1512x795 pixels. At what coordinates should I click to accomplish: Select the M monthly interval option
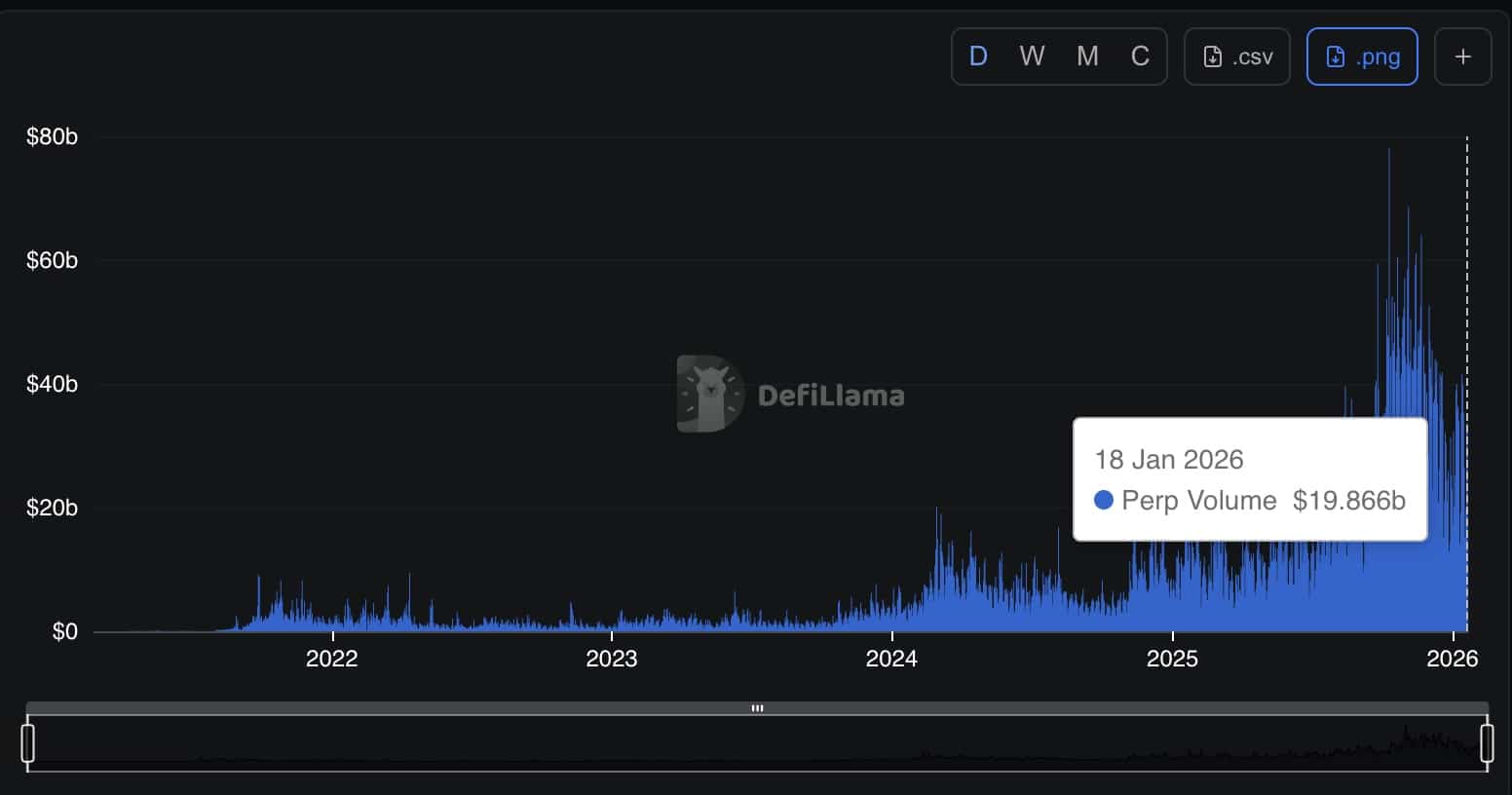1087,57
